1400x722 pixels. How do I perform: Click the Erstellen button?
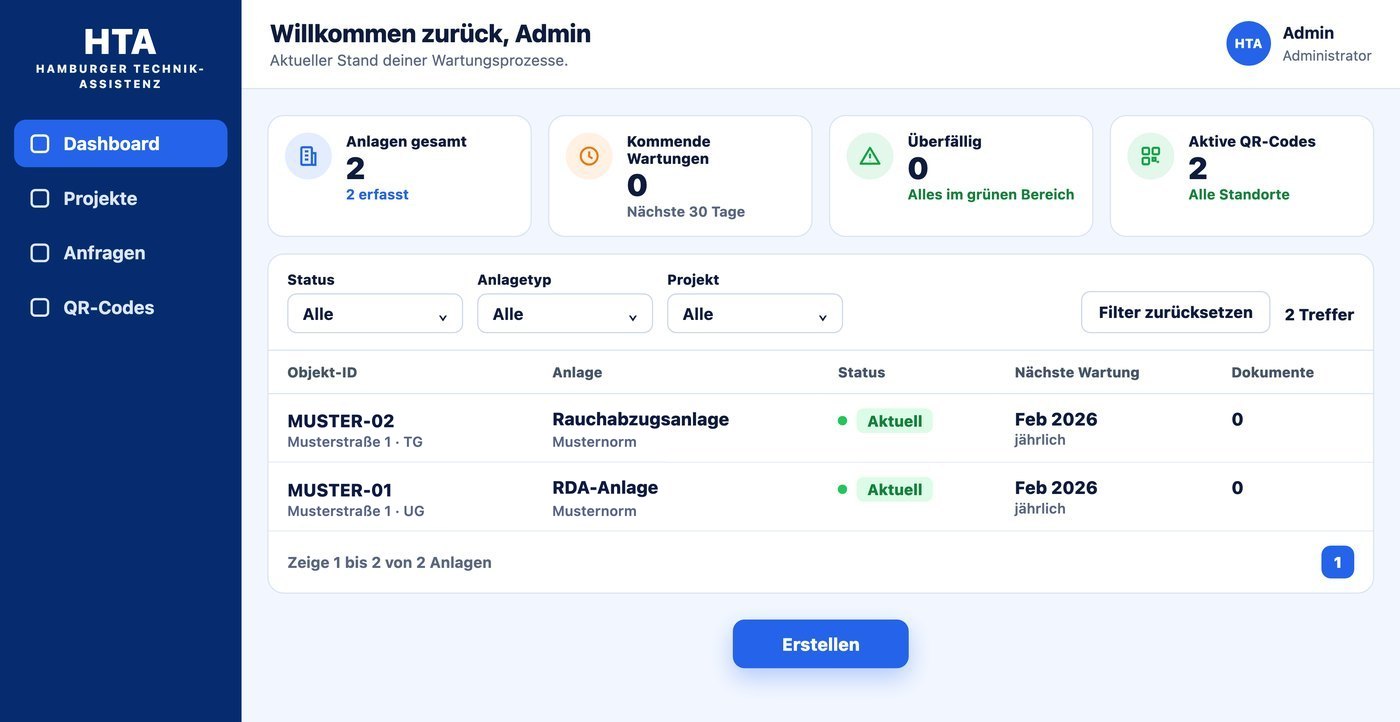pyautogui.click(x=820, y=644)
